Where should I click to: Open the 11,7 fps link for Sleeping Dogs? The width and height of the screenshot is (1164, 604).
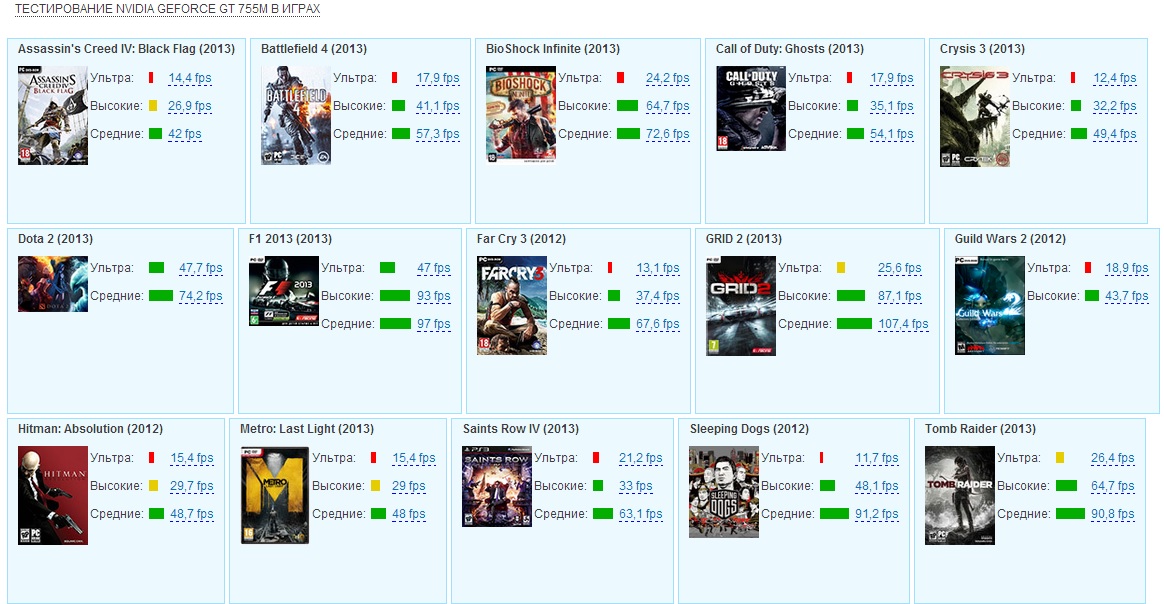click(877, 458)
